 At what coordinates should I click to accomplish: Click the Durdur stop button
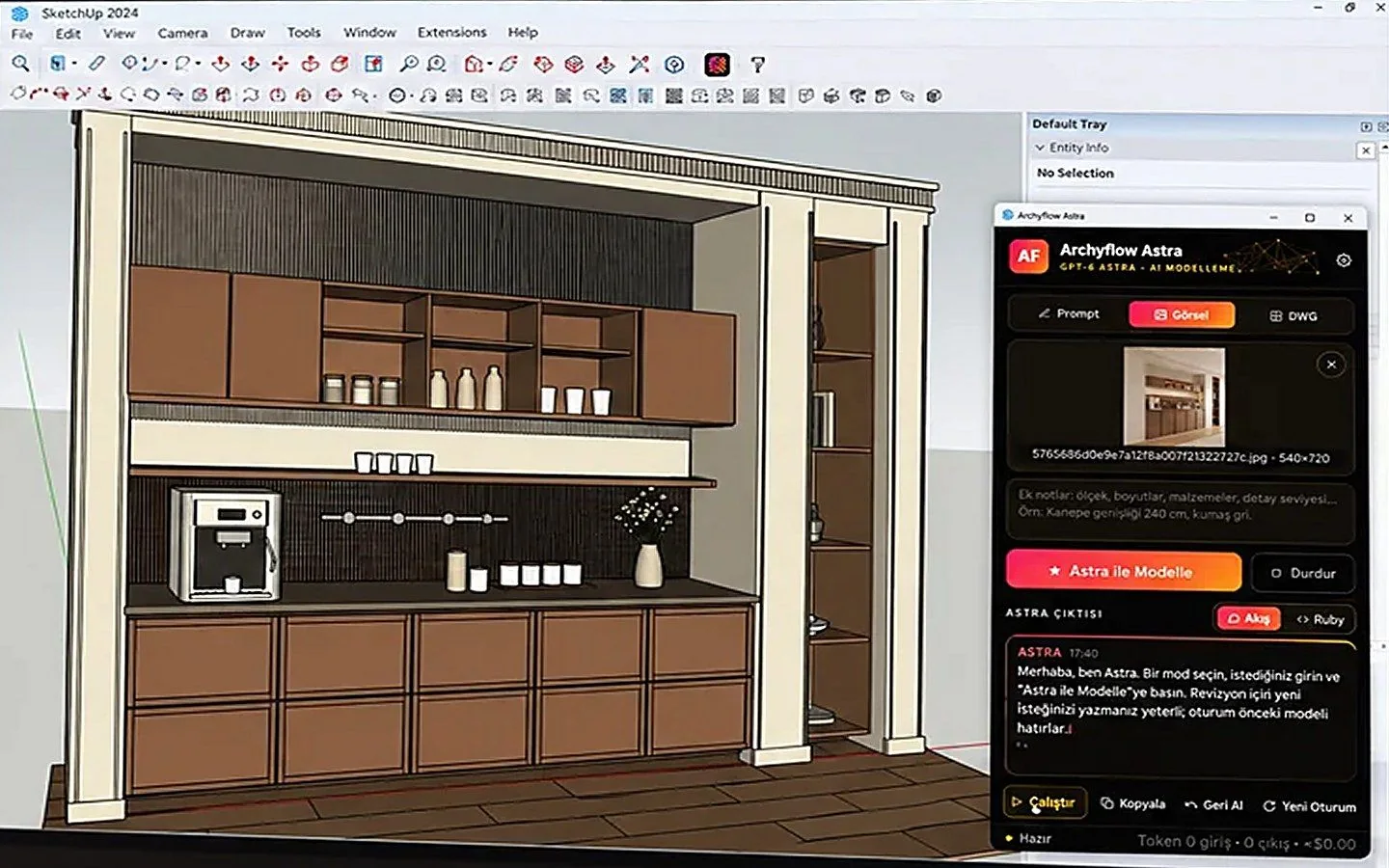tap(1303, 573)
